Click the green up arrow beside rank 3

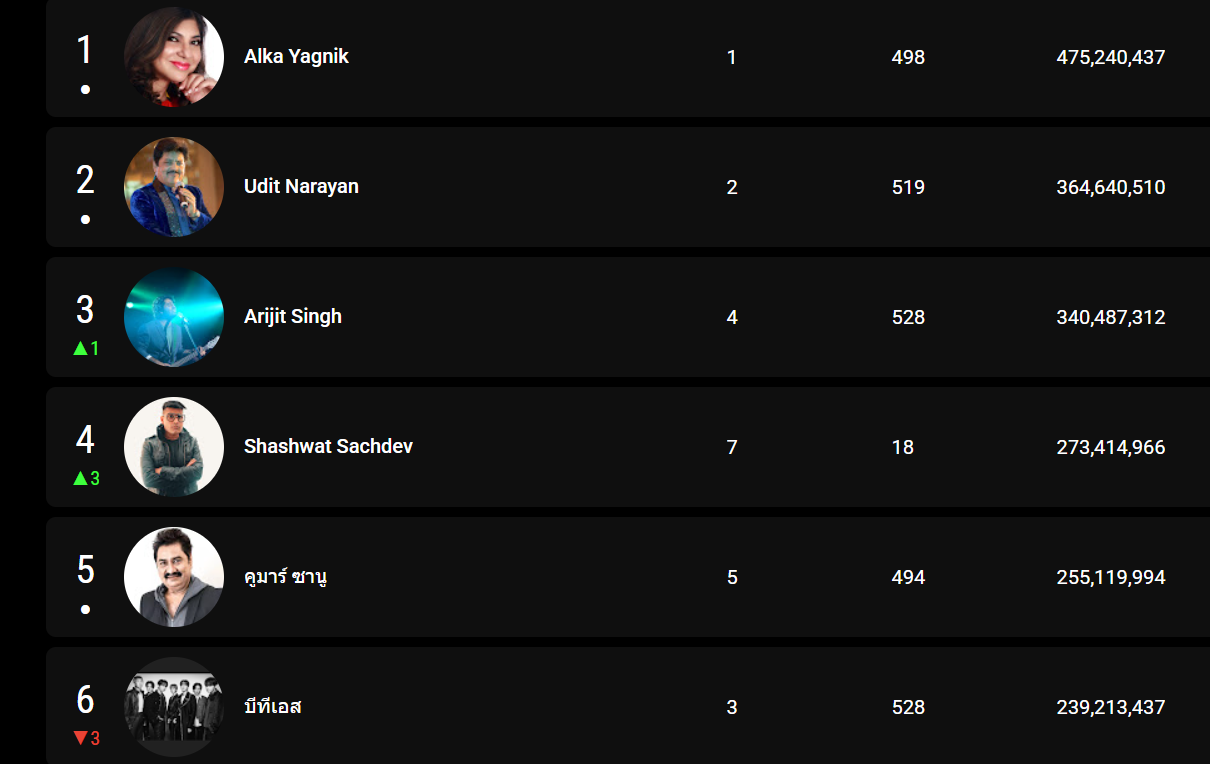click(80, 349)
